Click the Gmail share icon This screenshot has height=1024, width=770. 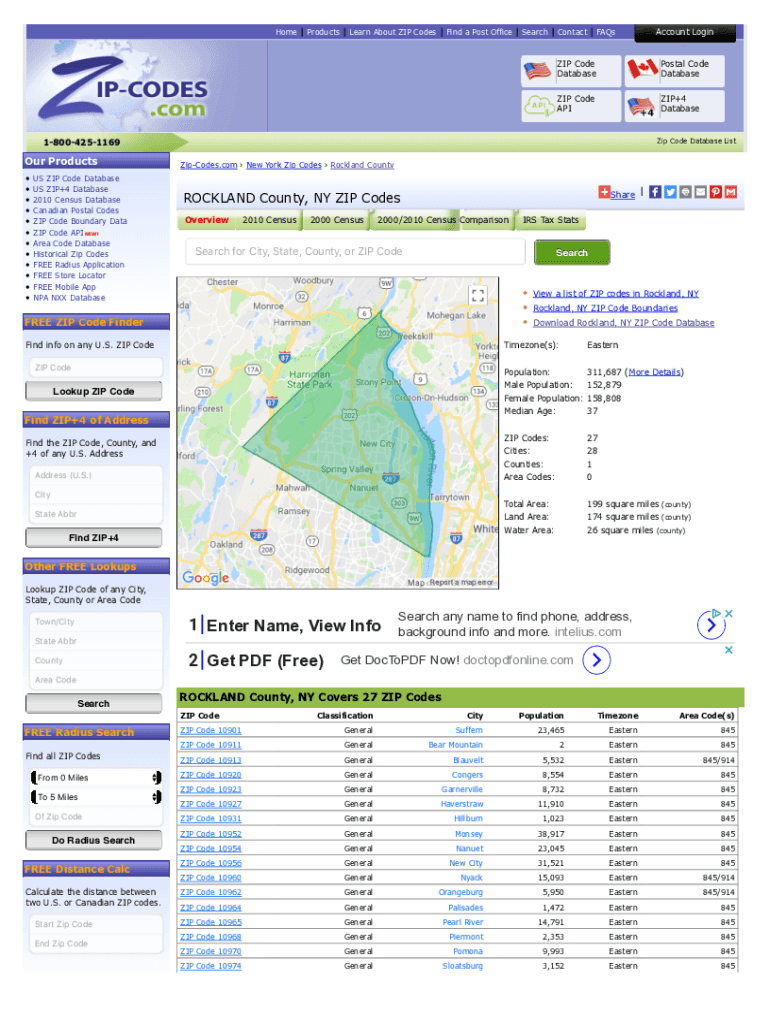pyautogui.click(x=731, y=192)
